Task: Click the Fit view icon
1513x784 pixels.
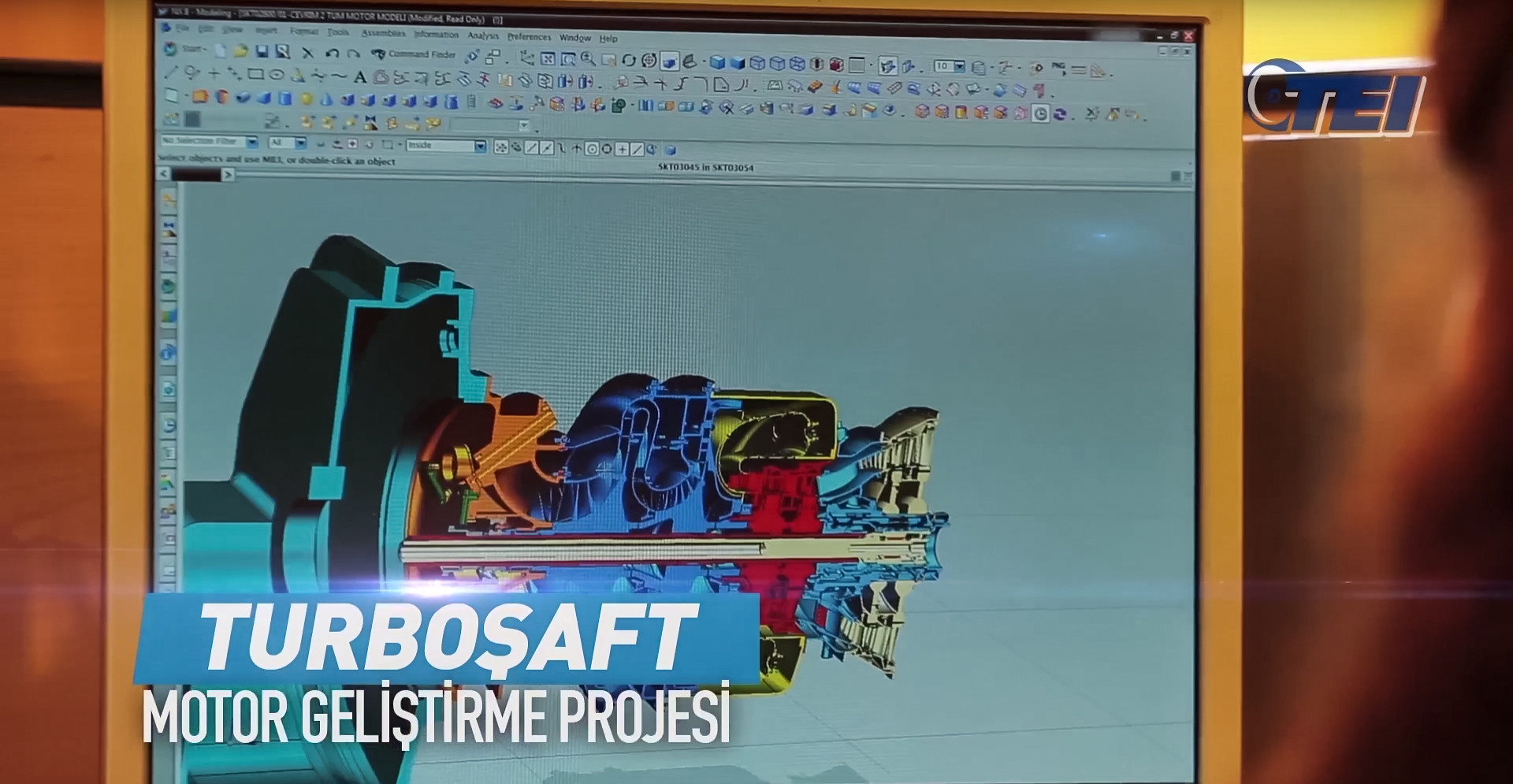Action: 548,59
